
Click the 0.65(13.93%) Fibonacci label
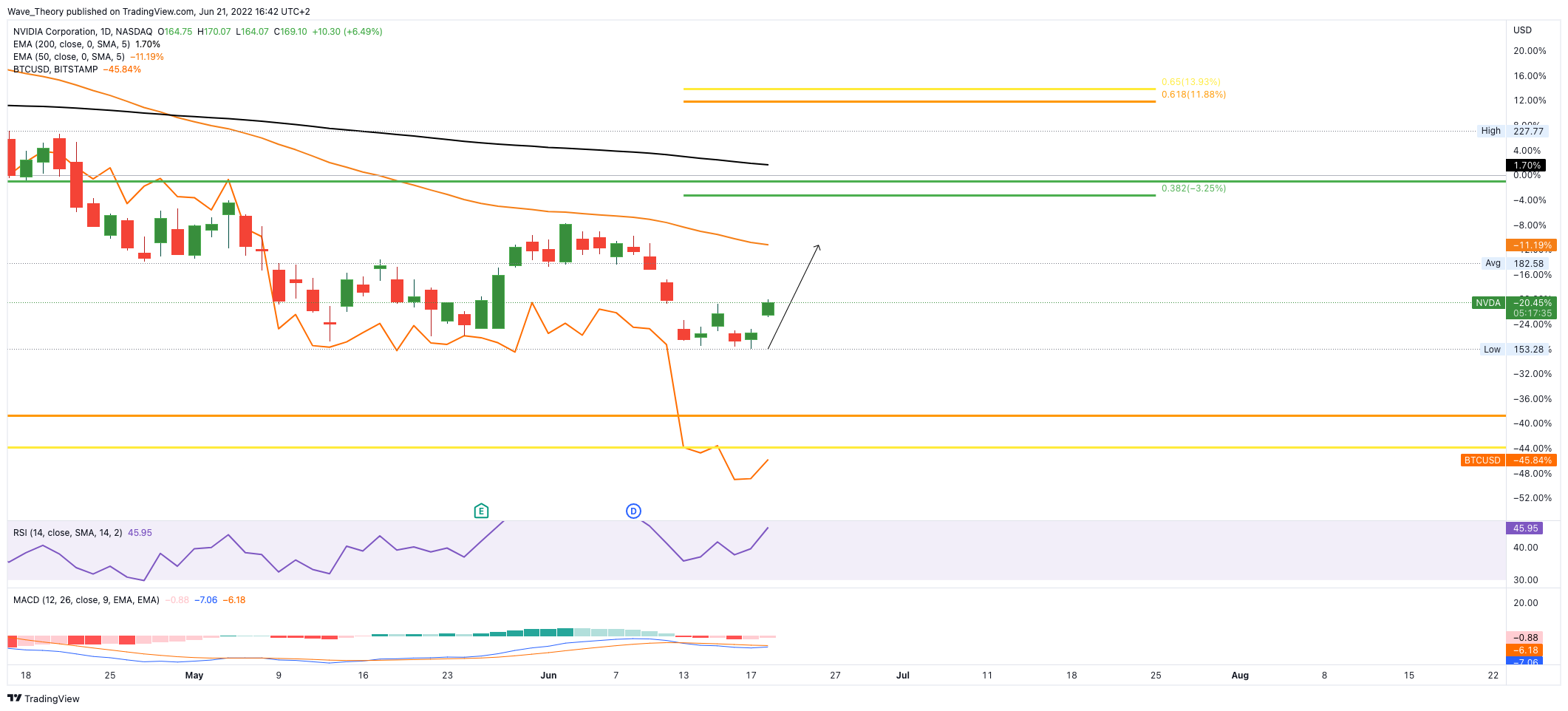1191,82
